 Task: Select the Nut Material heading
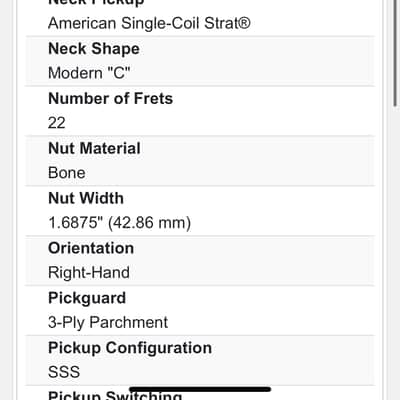coord(94,148)
